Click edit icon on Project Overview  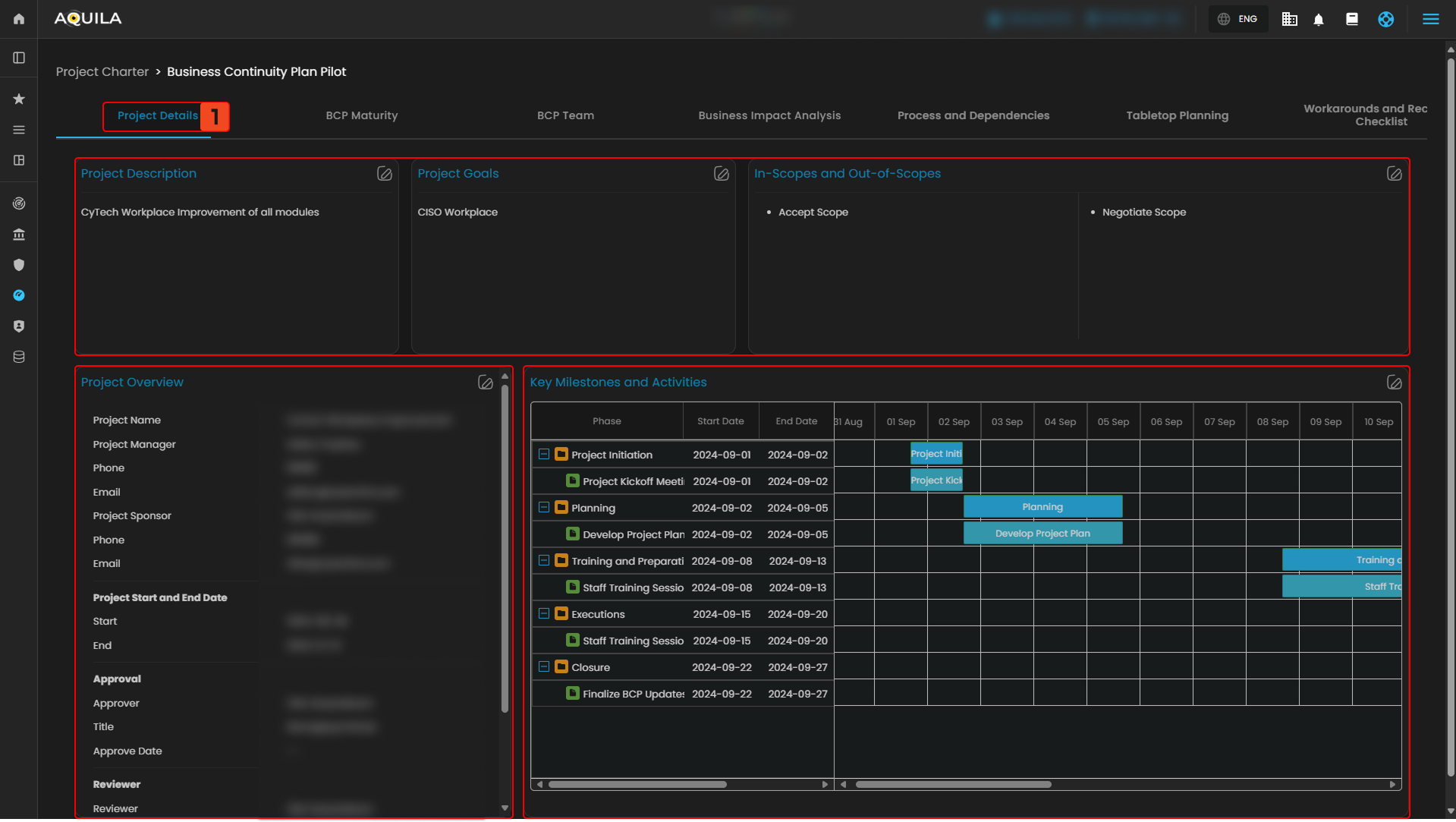coord(485,383)
